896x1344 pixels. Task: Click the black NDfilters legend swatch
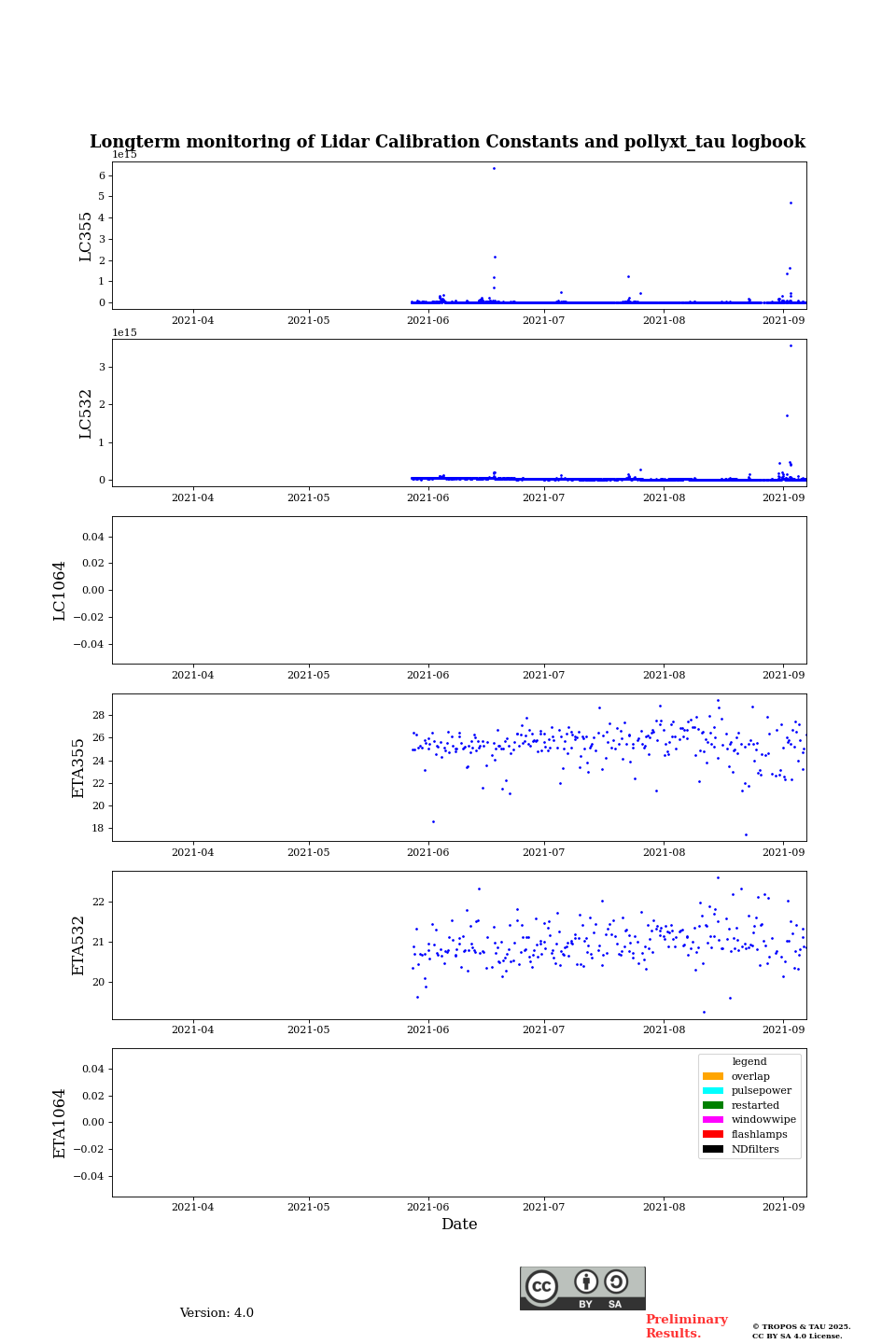713,1149
